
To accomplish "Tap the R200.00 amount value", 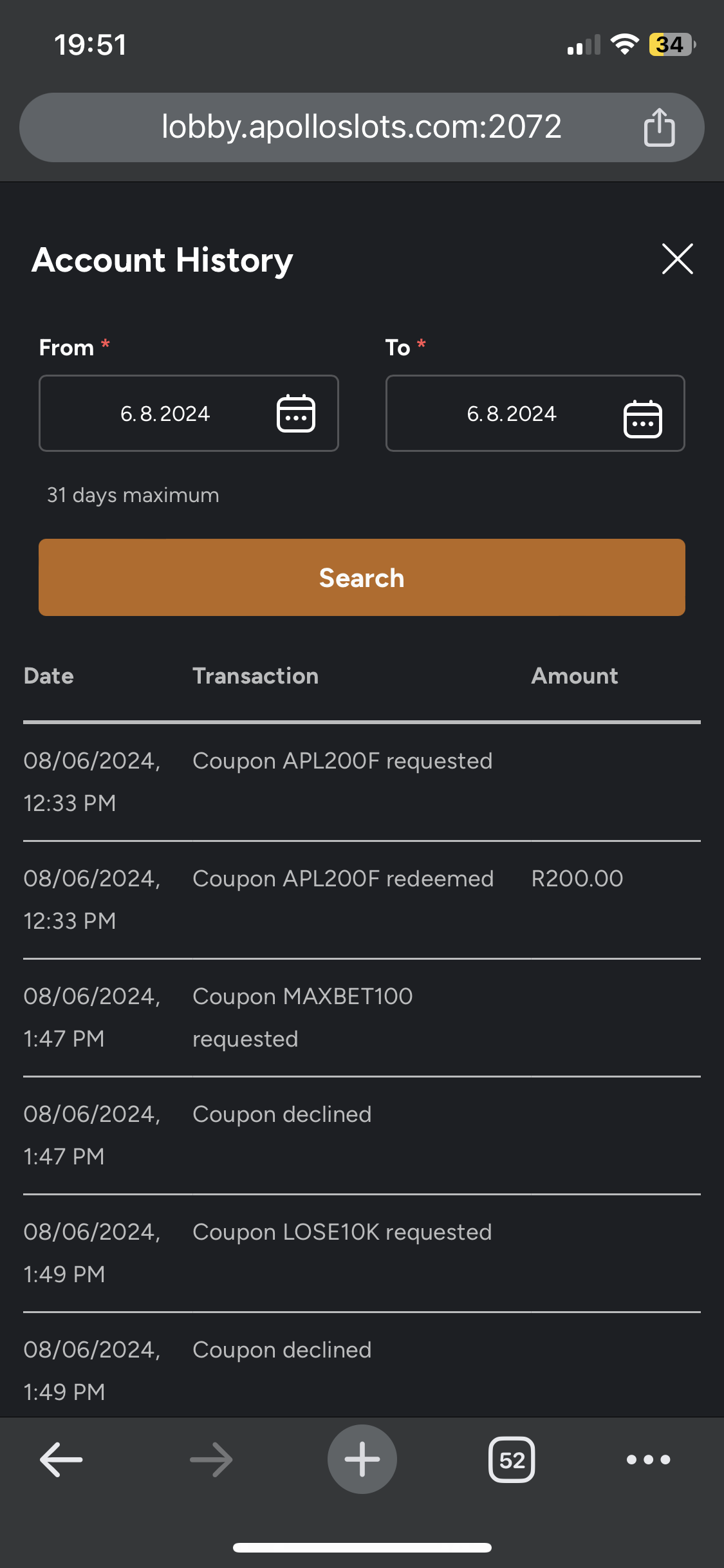I will point(577,879).
